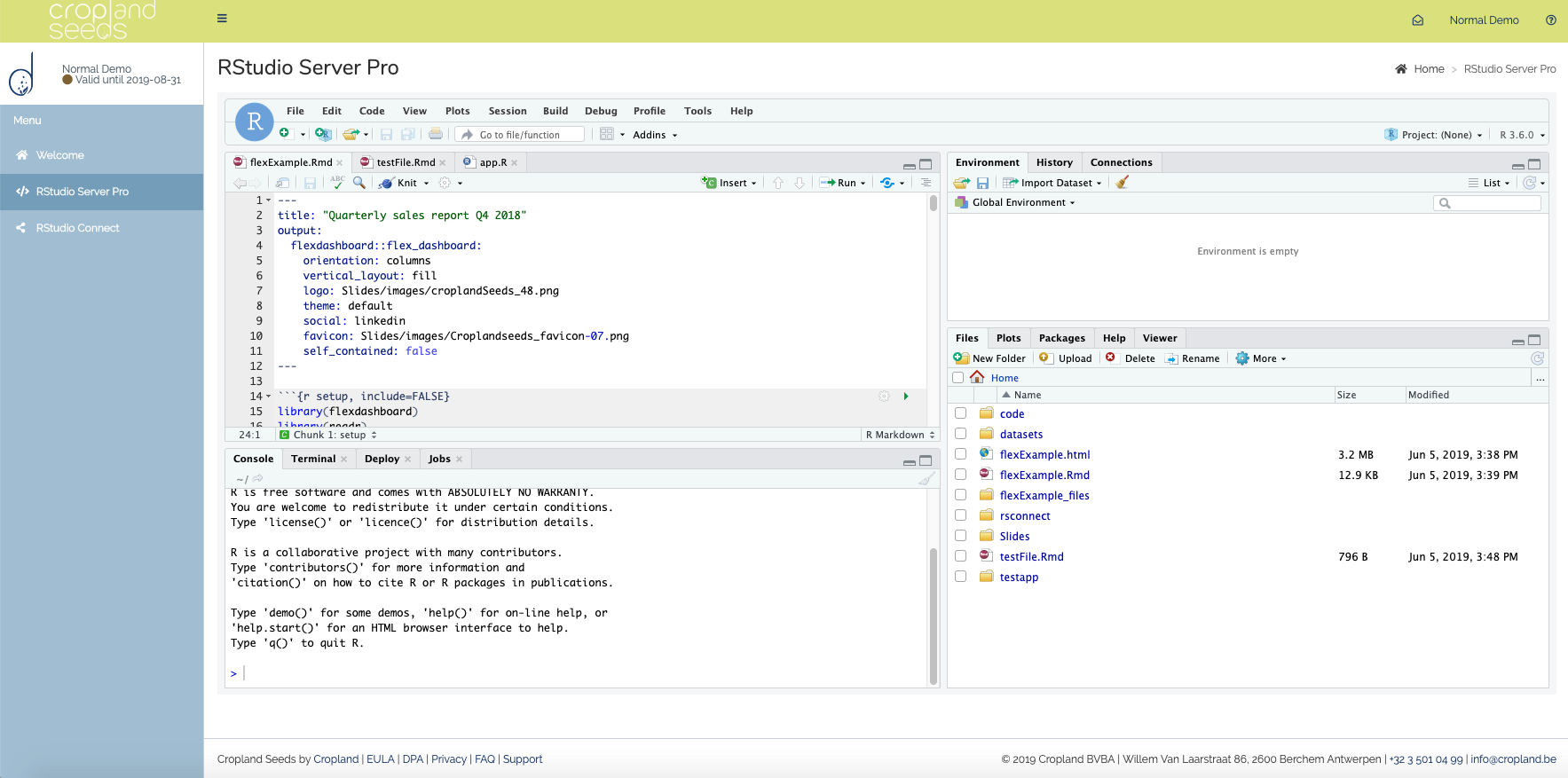Check the box next to flexExample.Rmd file
1568x778 pixels.
tap(960, 475)
